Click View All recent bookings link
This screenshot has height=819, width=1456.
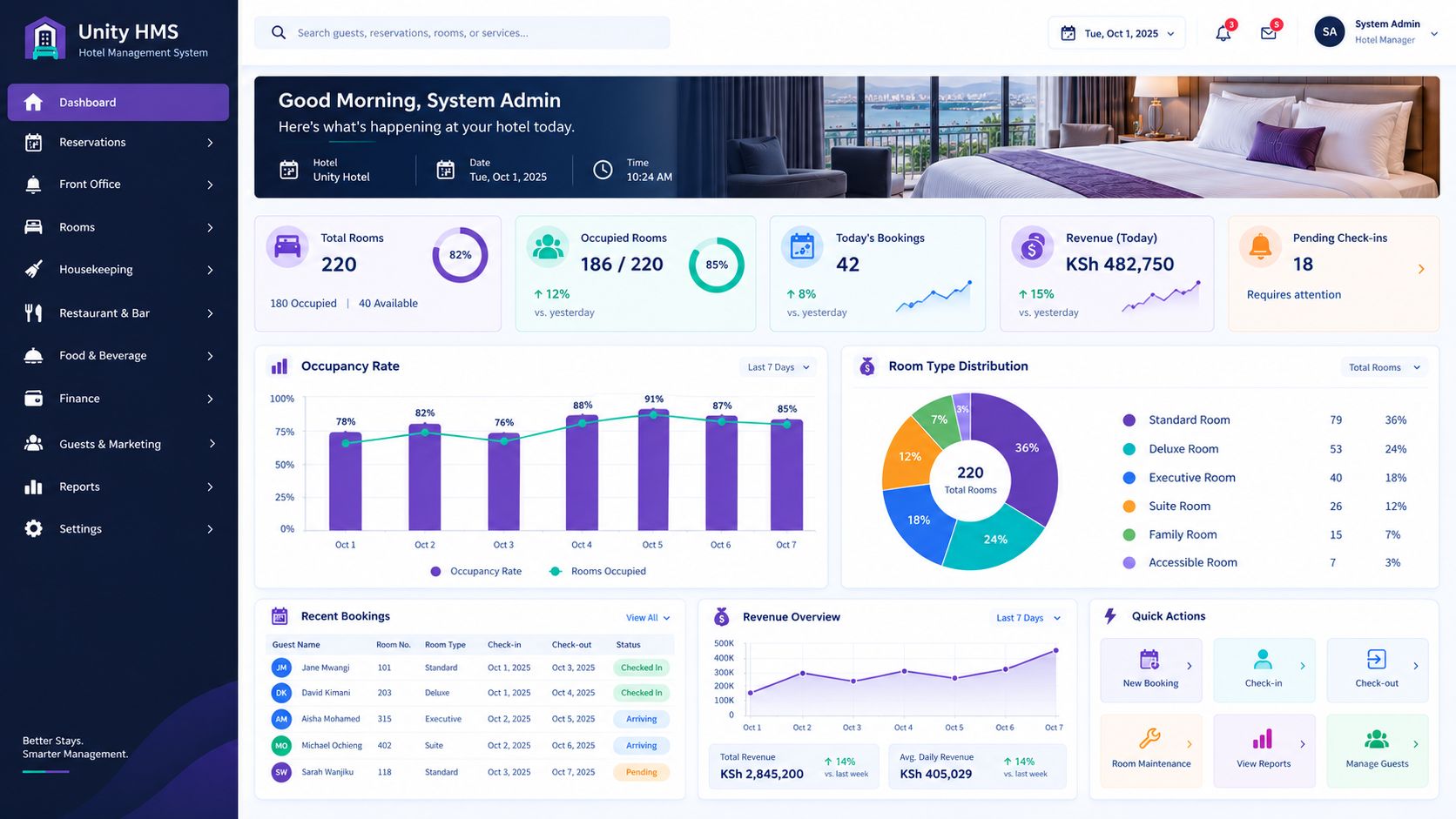pos(648,618)
